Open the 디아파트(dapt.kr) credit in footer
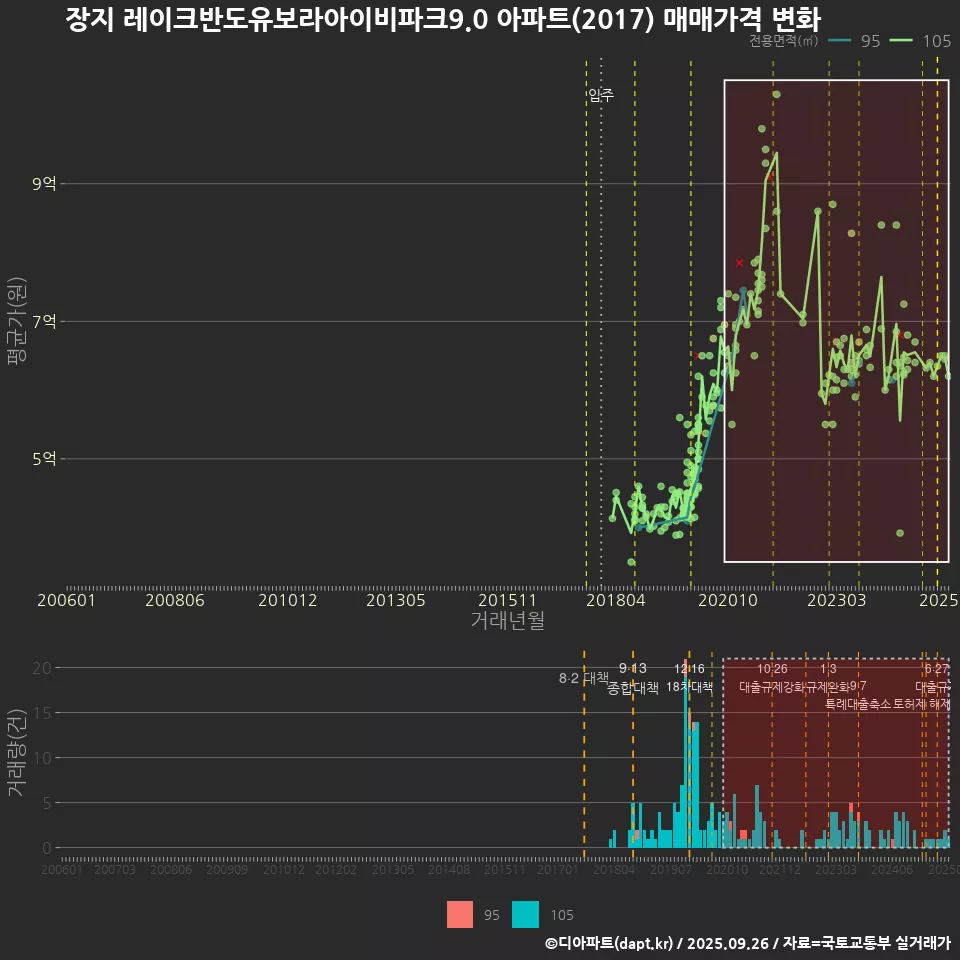This screenshot has width=960, height=960. click(x=611, y=943)
